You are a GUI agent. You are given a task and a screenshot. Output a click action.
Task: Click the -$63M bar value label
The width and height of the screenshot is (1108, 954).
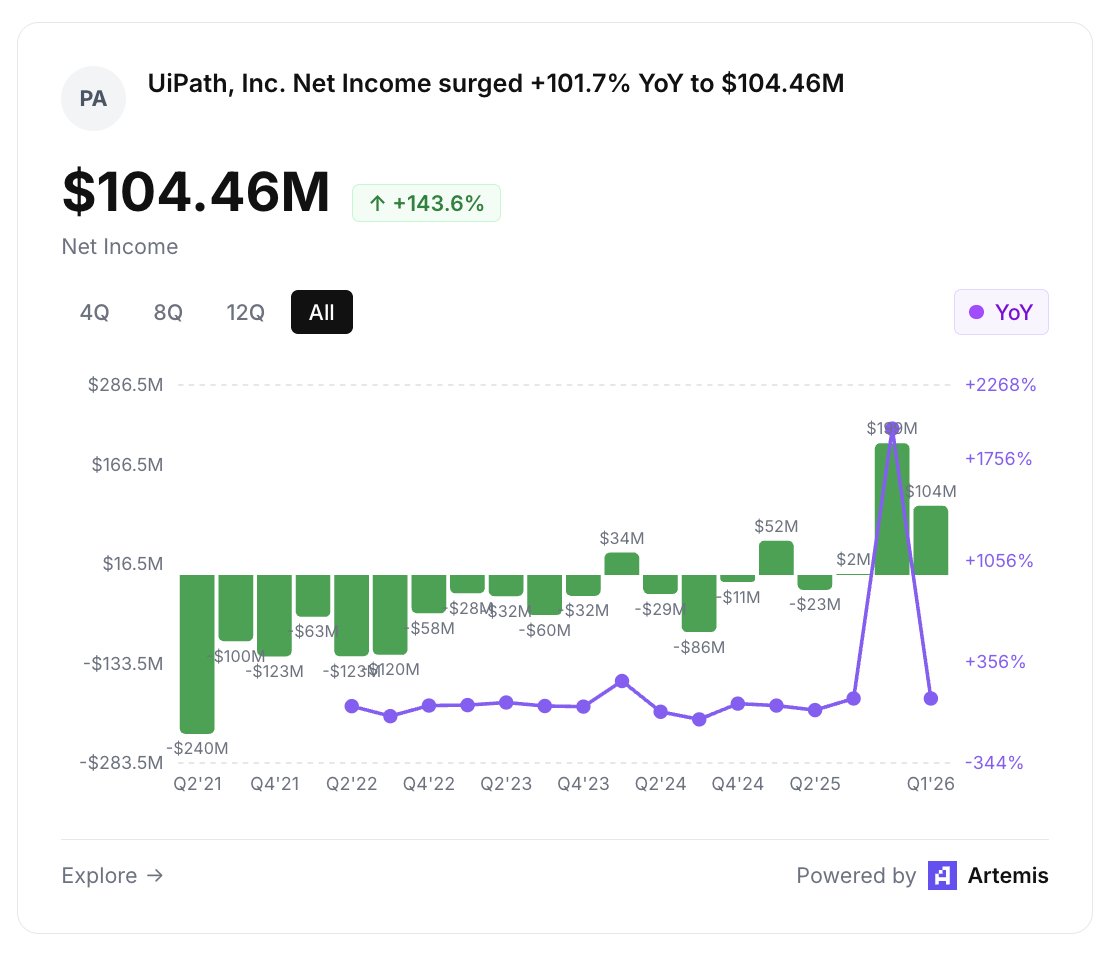[x=314, y=631]
